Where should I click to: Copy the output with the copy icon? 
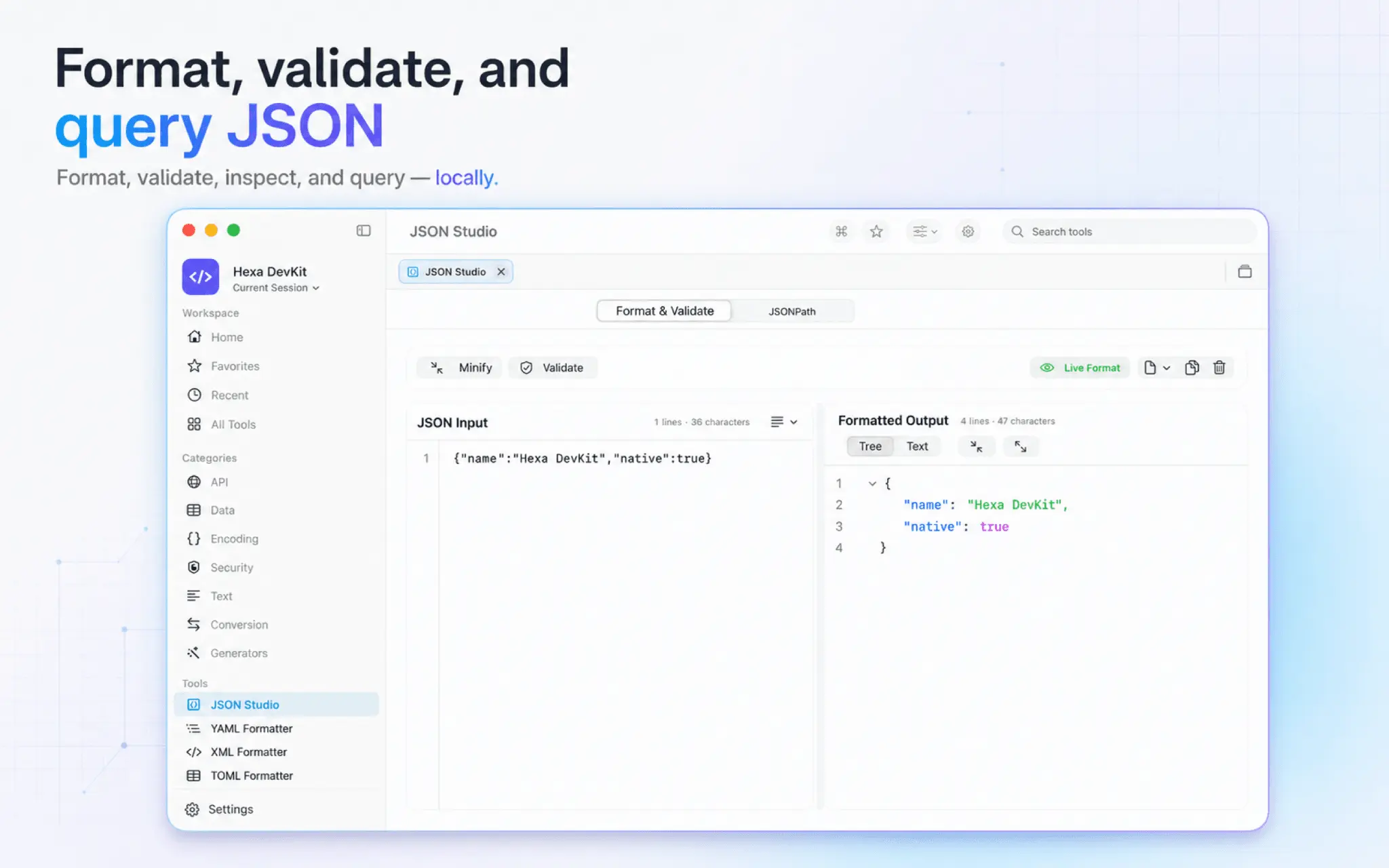(1192, 368)
